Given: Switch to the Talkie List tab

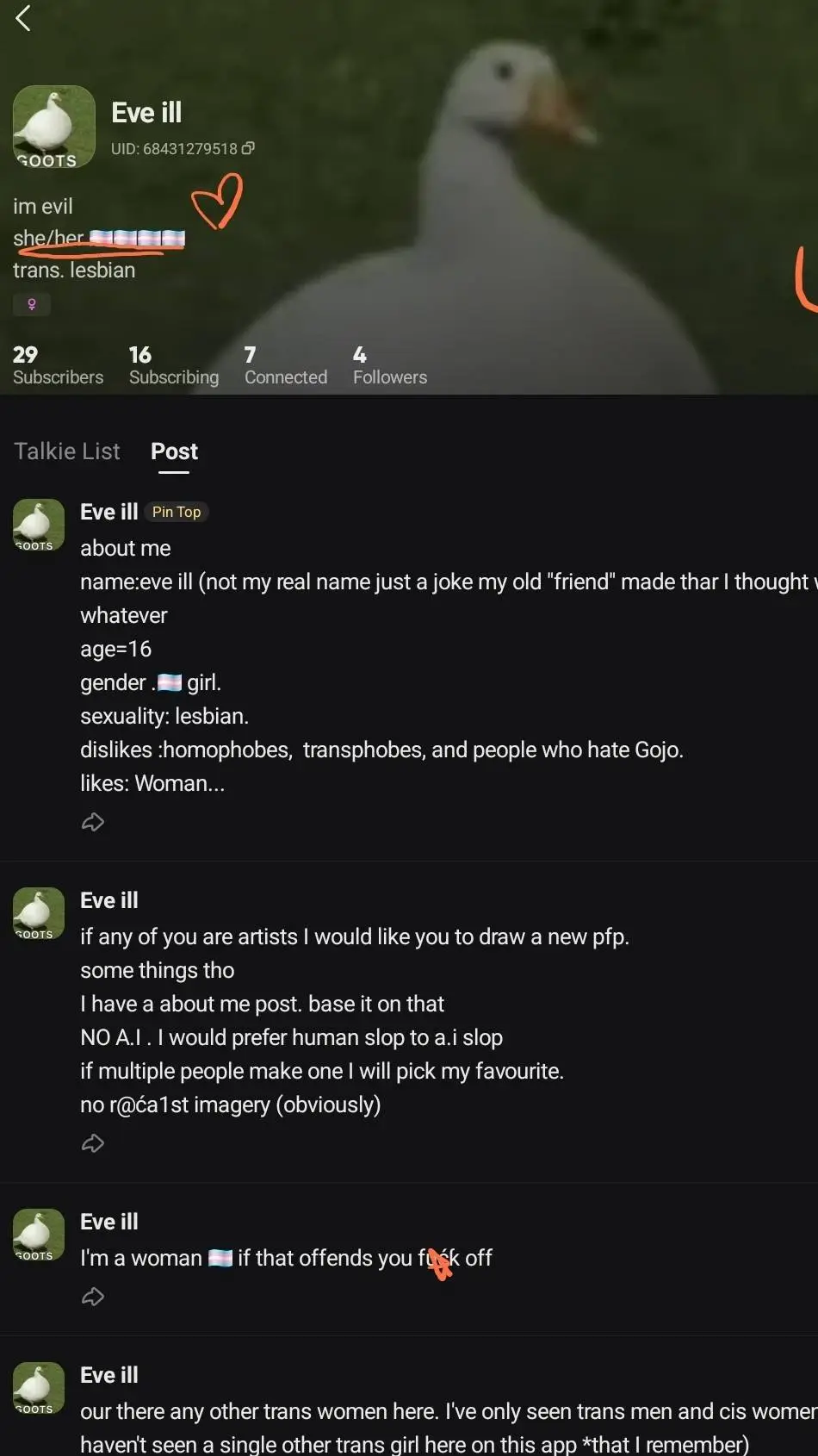Looking at the screenshot, I should tap(67, 451).
